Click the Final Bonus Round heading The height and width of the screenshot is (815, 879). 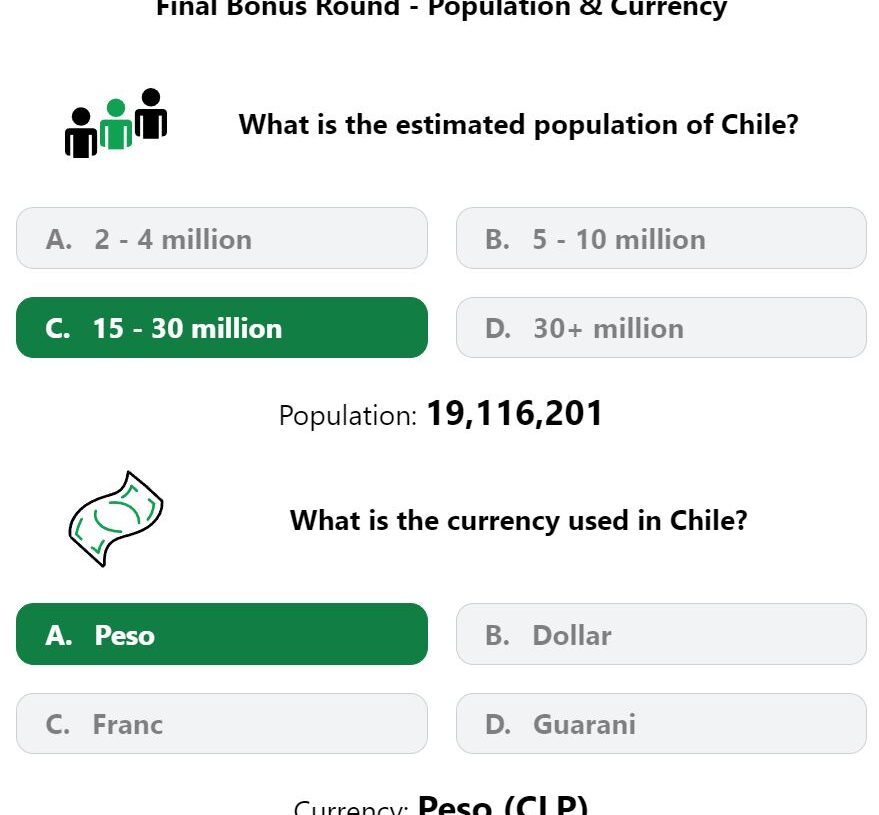(441, 8)
